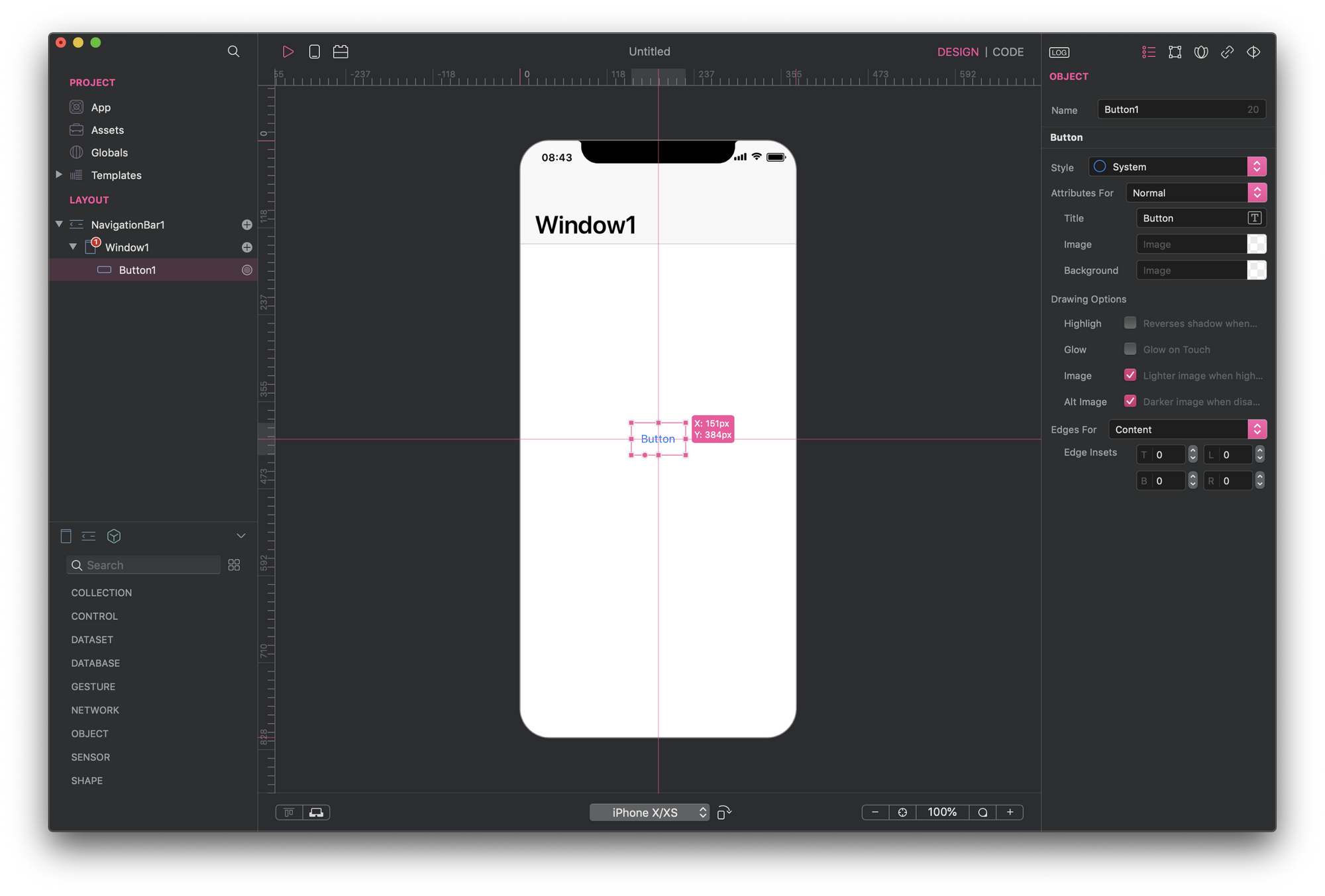
Task: Uncheck Lighter image when highlighted
Action: [1130, 375]
